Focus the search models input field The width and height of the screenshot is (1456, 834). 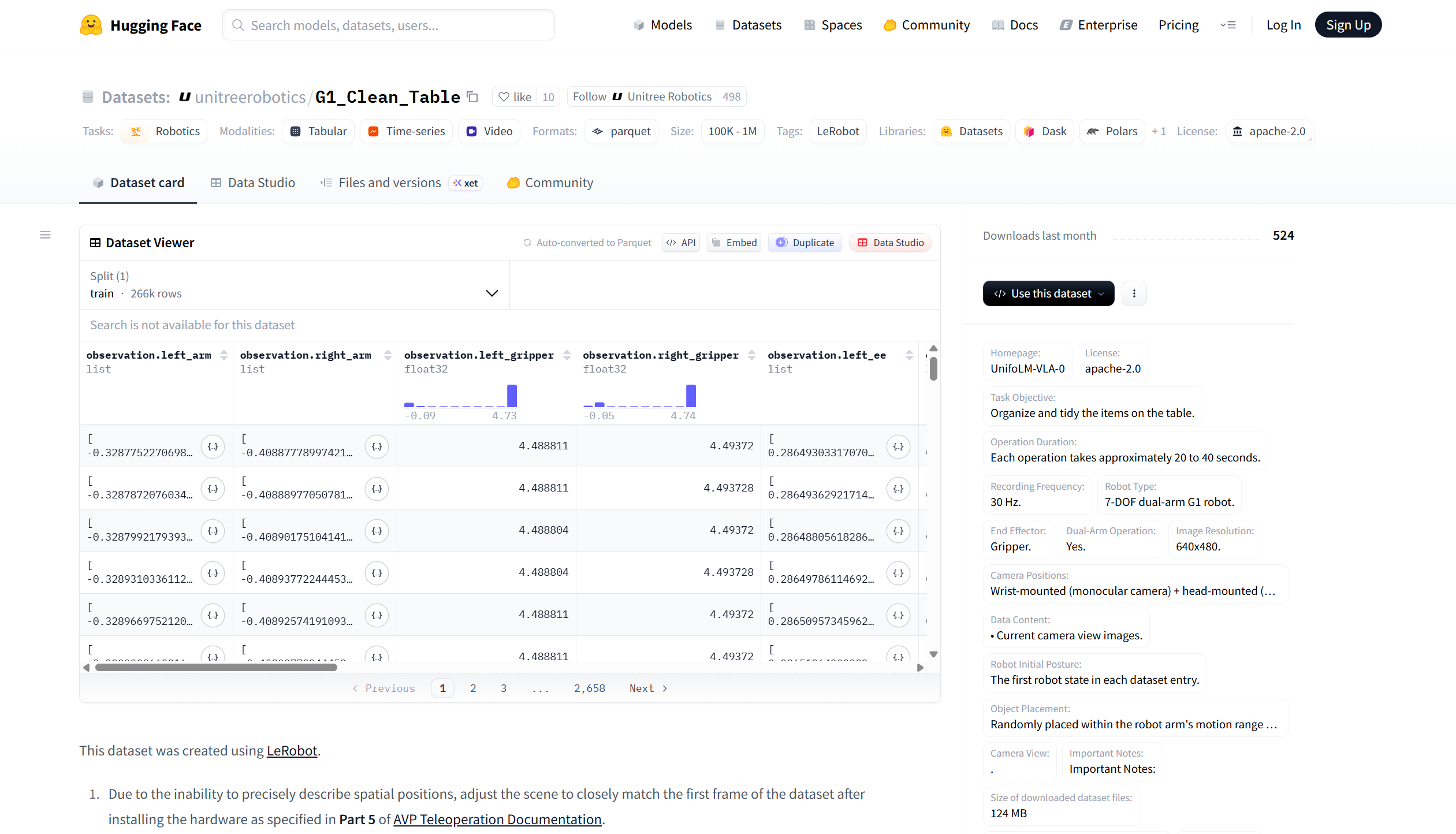point(388,25)
